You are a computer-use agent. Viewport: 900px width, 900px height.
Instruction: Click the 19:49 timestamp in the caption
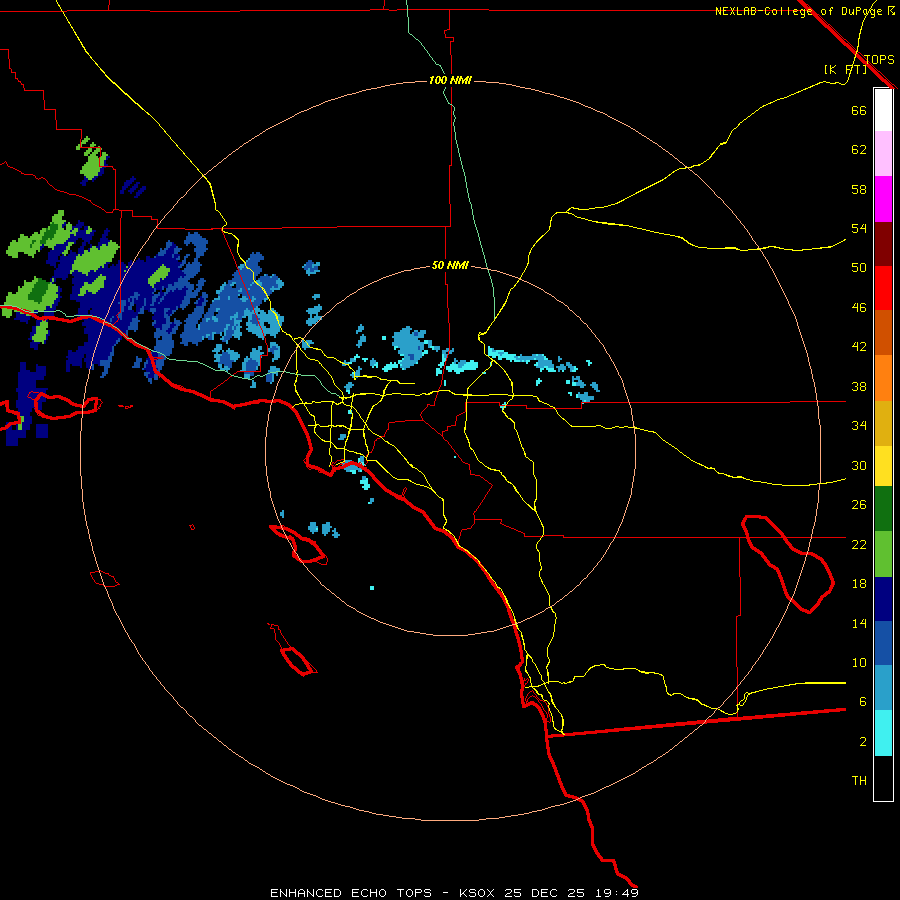point(616,893)
